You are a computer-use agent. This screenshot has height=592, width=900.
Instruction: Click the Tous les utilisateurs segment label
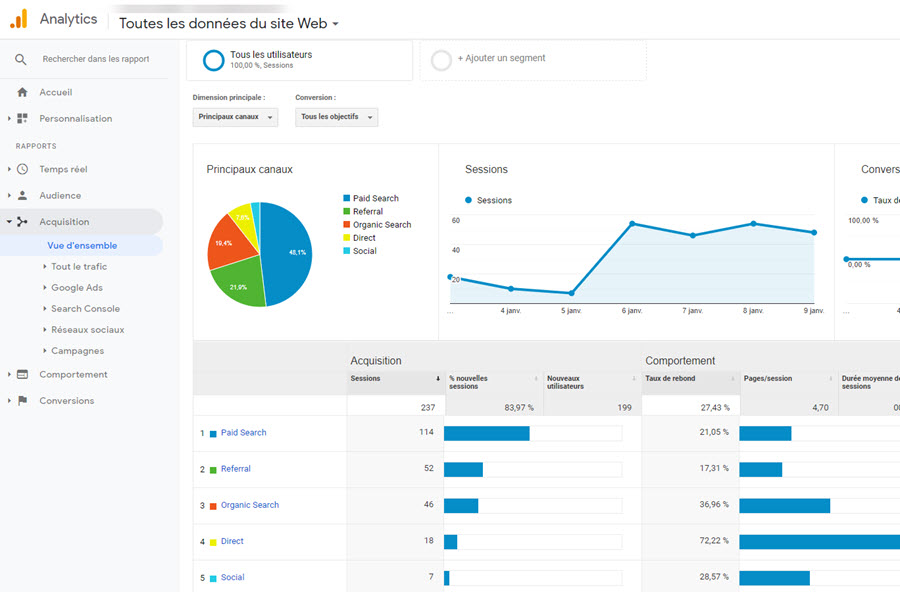271,55
